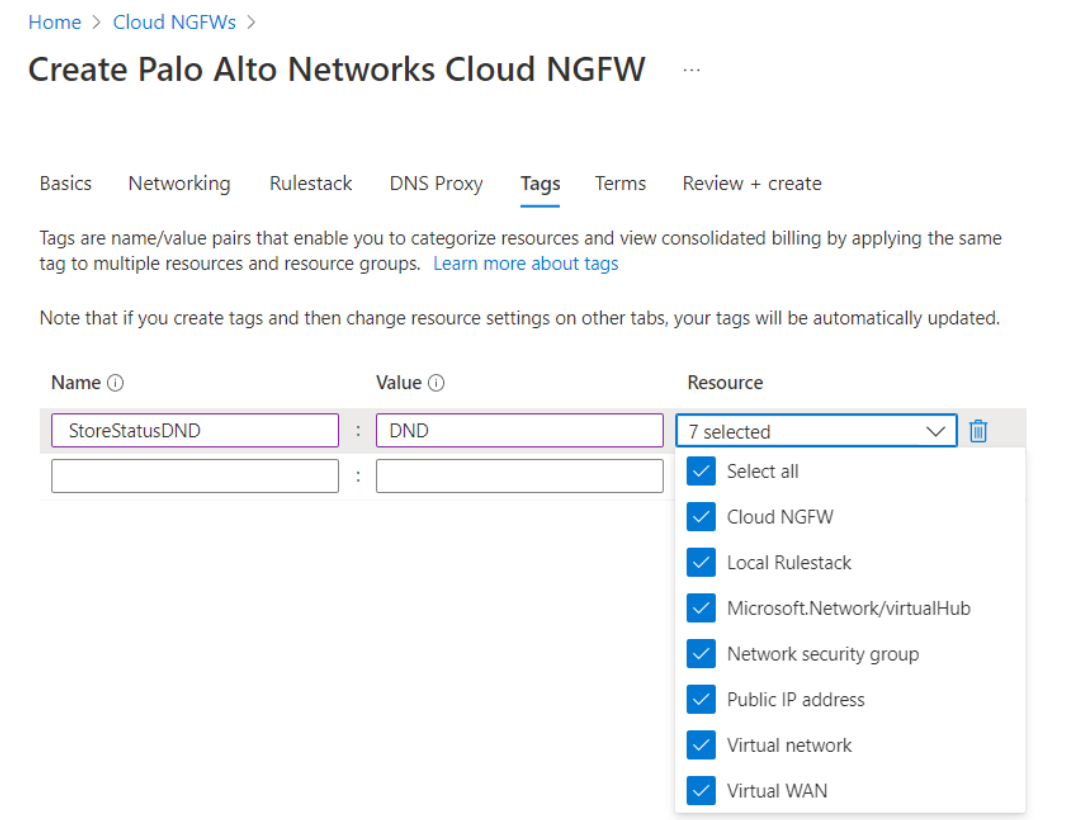This screenshot has width=1081, height=820.
Task: Uncheck the Cloud NGFW resource
Action: click(x=701, y=517)
